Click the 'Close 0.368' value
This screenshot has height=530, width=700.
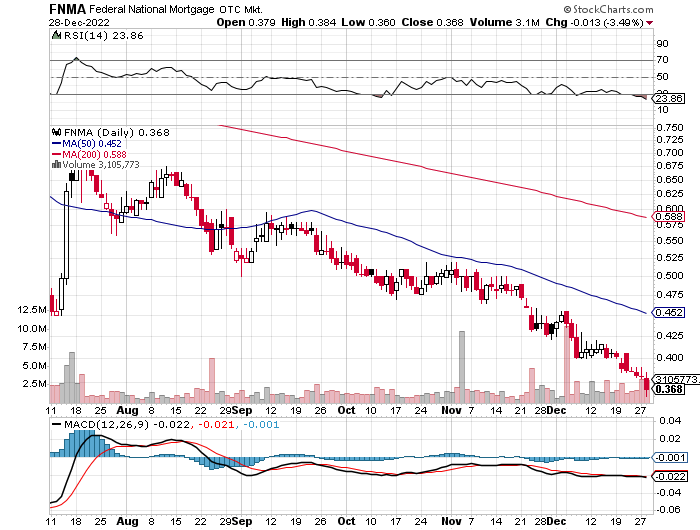(x=432, y=22)
